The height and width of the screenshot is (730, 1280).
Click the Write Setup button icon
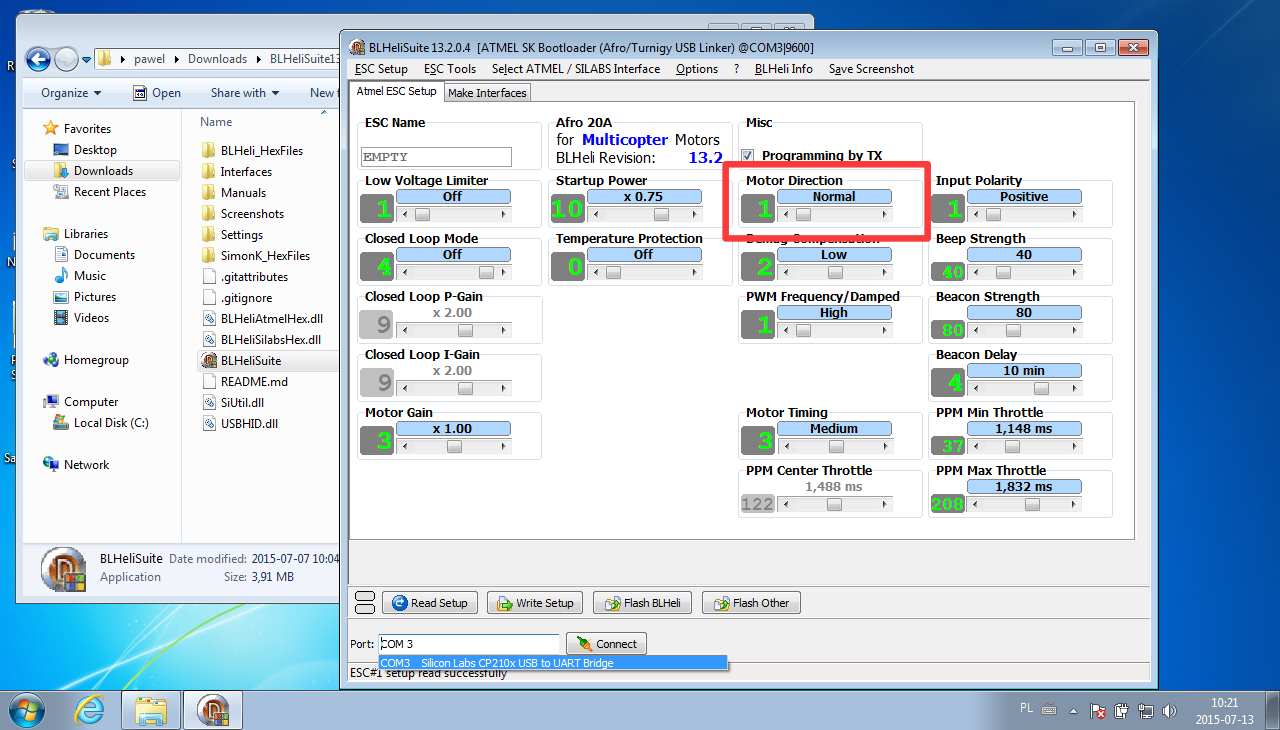tap(505, 603)
